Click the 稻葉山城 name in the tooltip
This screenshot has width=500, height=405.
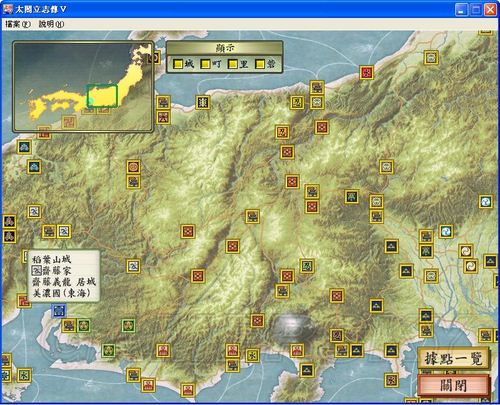[51, 259]
